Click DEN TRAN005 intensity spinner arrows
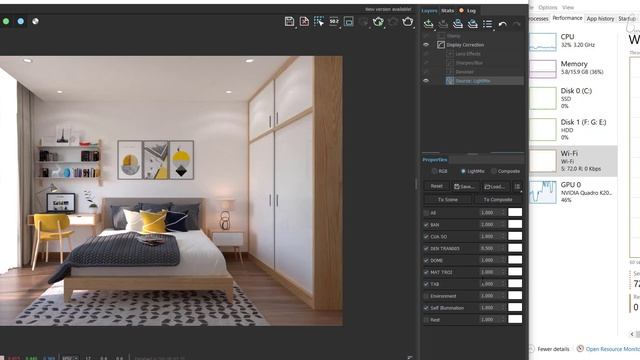This screenshot has width=640, height=360. tap(503, 248)
